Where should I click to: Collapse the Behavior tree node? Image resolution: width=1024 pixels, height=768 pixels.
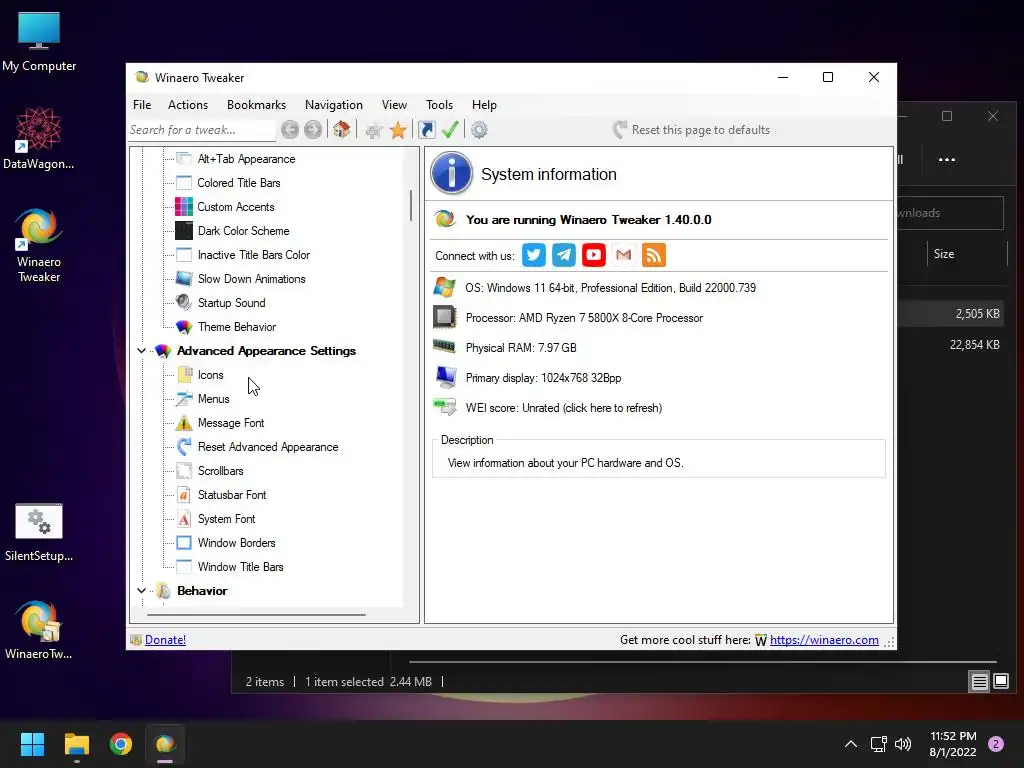[x=141, y=590]
